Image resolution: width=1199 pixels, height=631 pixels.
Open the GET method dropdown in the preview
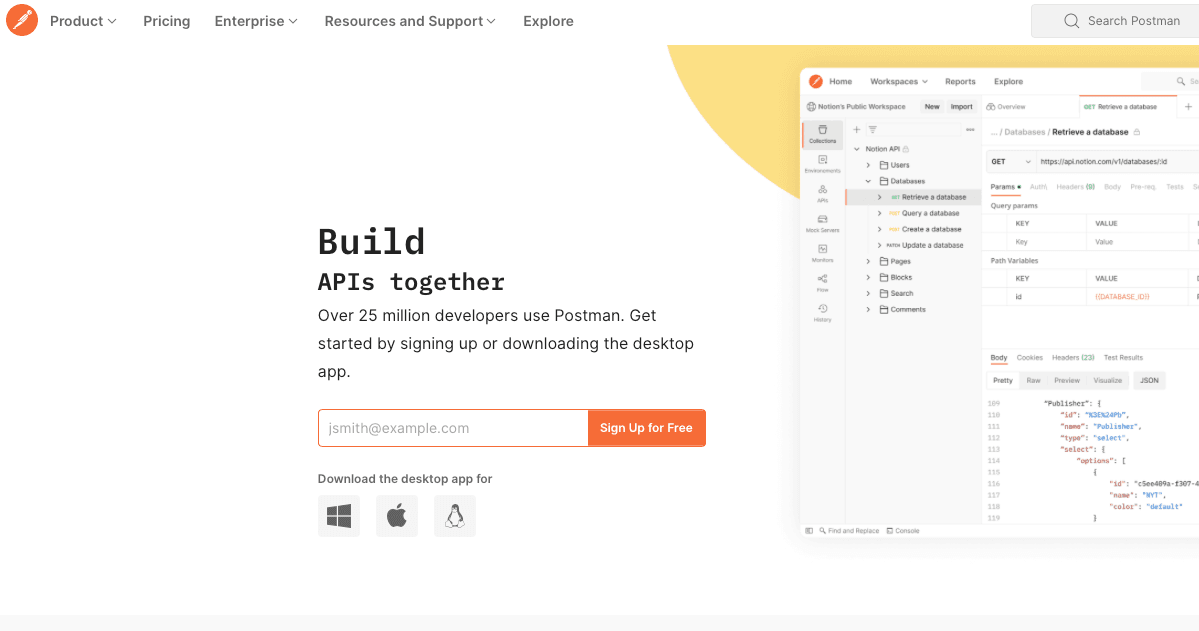(x=1010, y=161)
